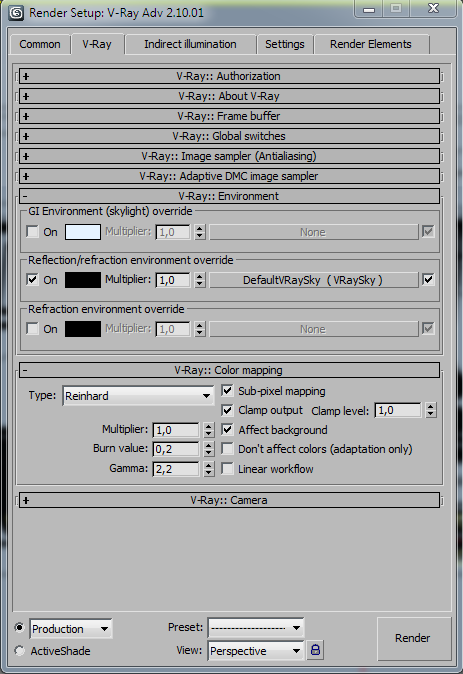Expand the V-Ray:: Camera rollout

point(229,500)
